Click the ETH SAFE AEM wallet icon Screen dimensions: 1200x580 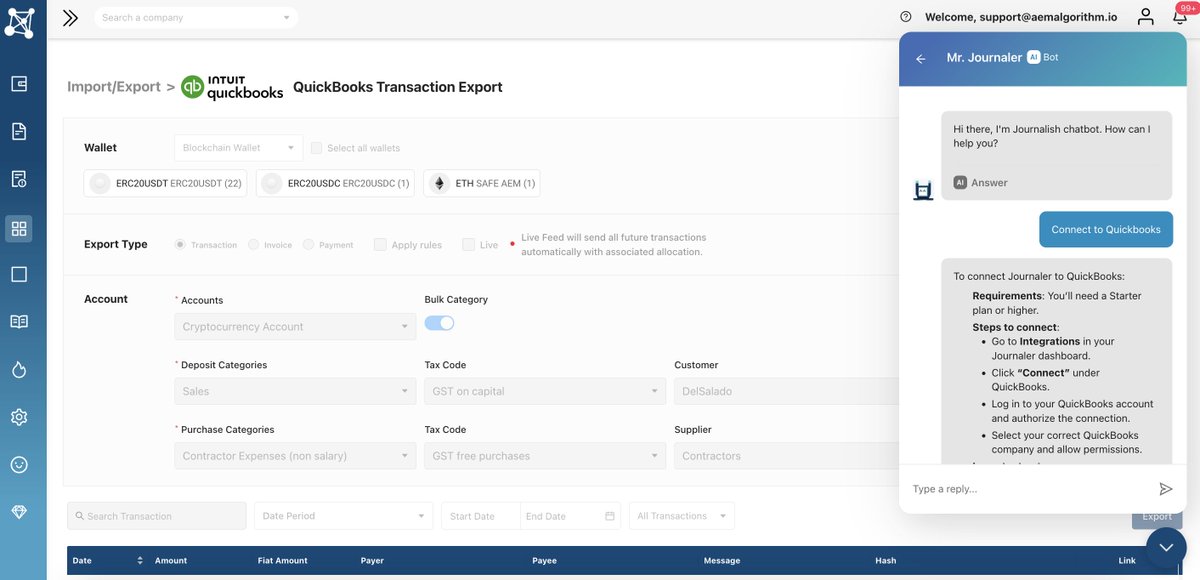coord(438,183)
